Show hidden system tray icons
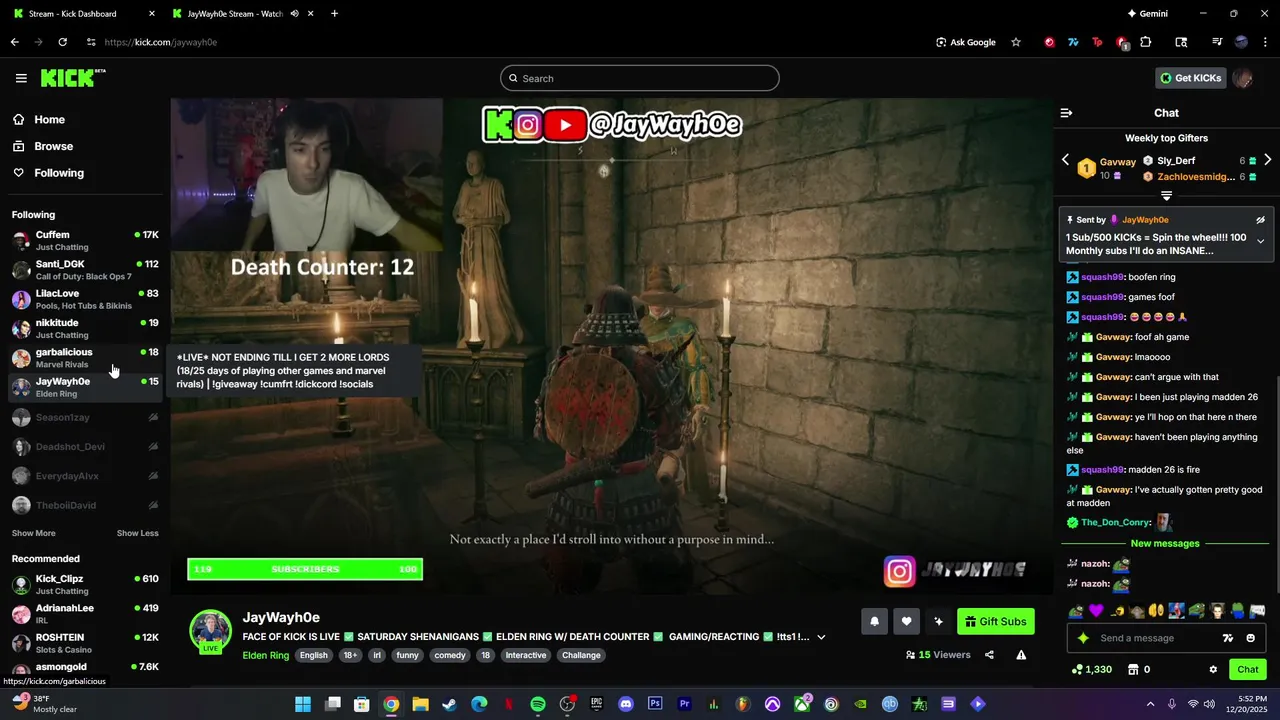Image resolution: width=1280 pixels, height=720 pixels. point(1149,704)
